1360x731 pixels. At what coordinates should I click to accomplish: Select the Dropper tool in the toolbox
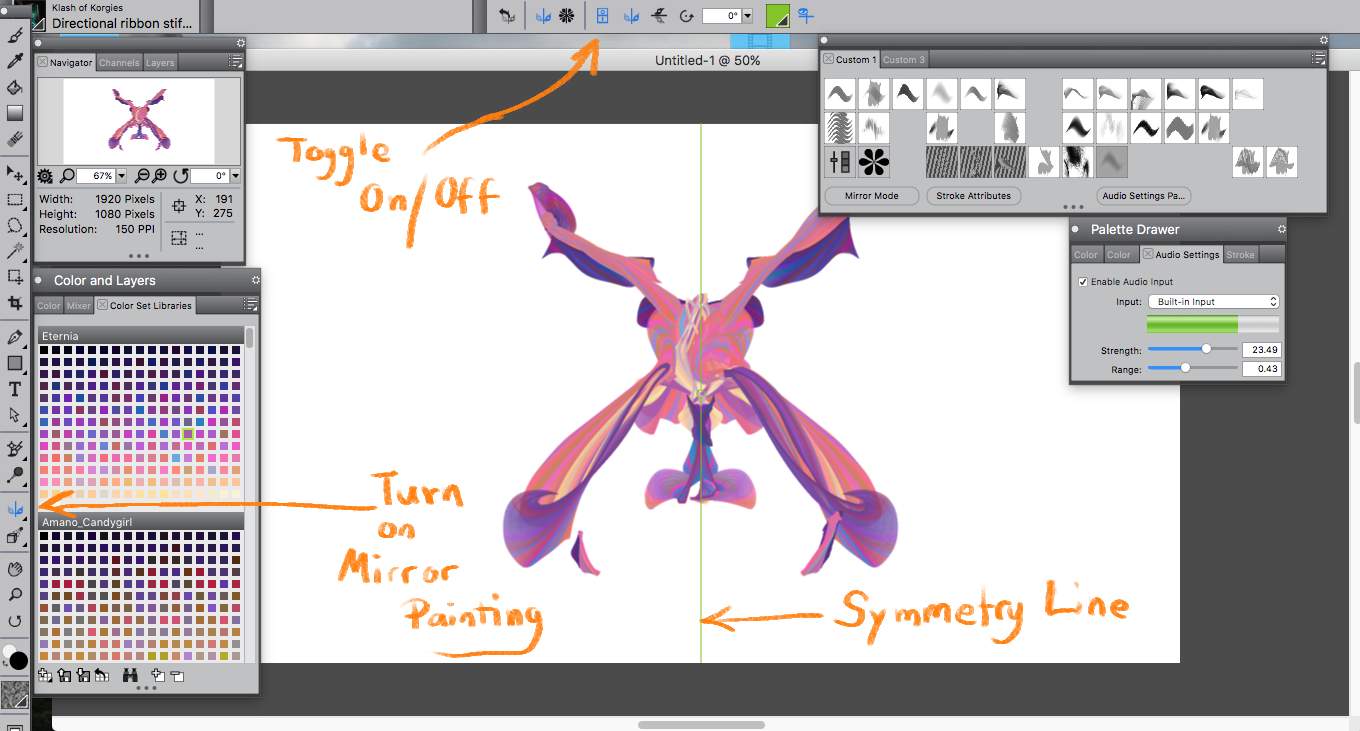tap(15, 61)
